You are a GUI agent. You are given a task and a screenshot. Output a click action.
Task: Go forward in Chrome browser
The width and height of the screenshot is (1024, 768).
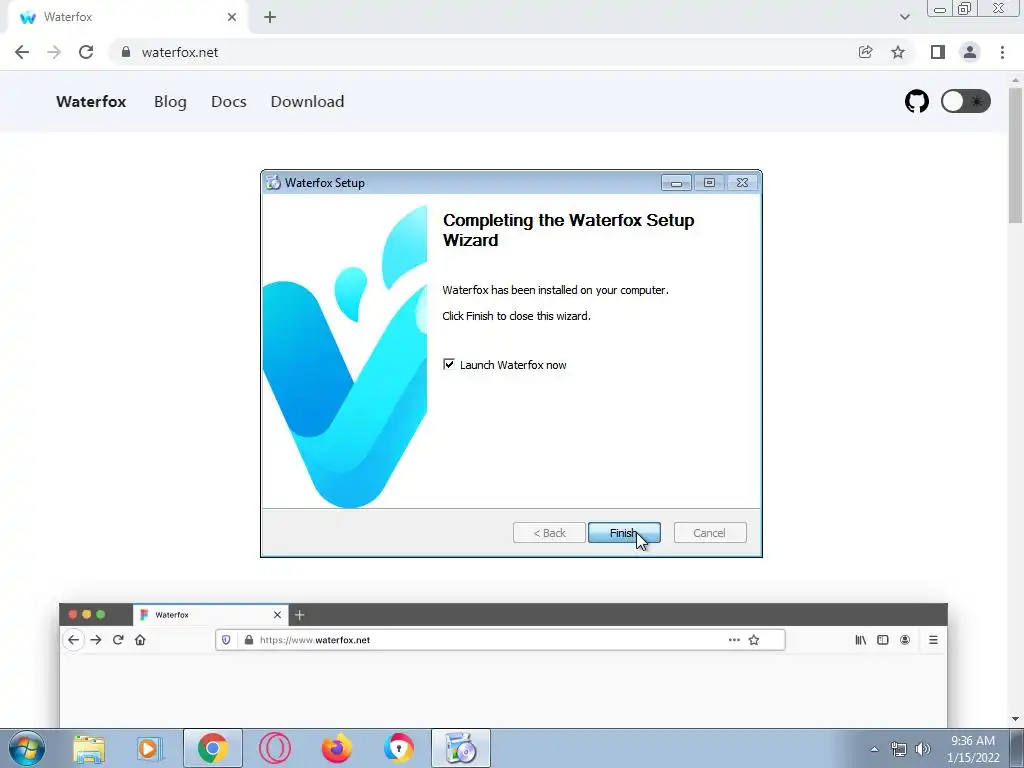tap(54, 52)
